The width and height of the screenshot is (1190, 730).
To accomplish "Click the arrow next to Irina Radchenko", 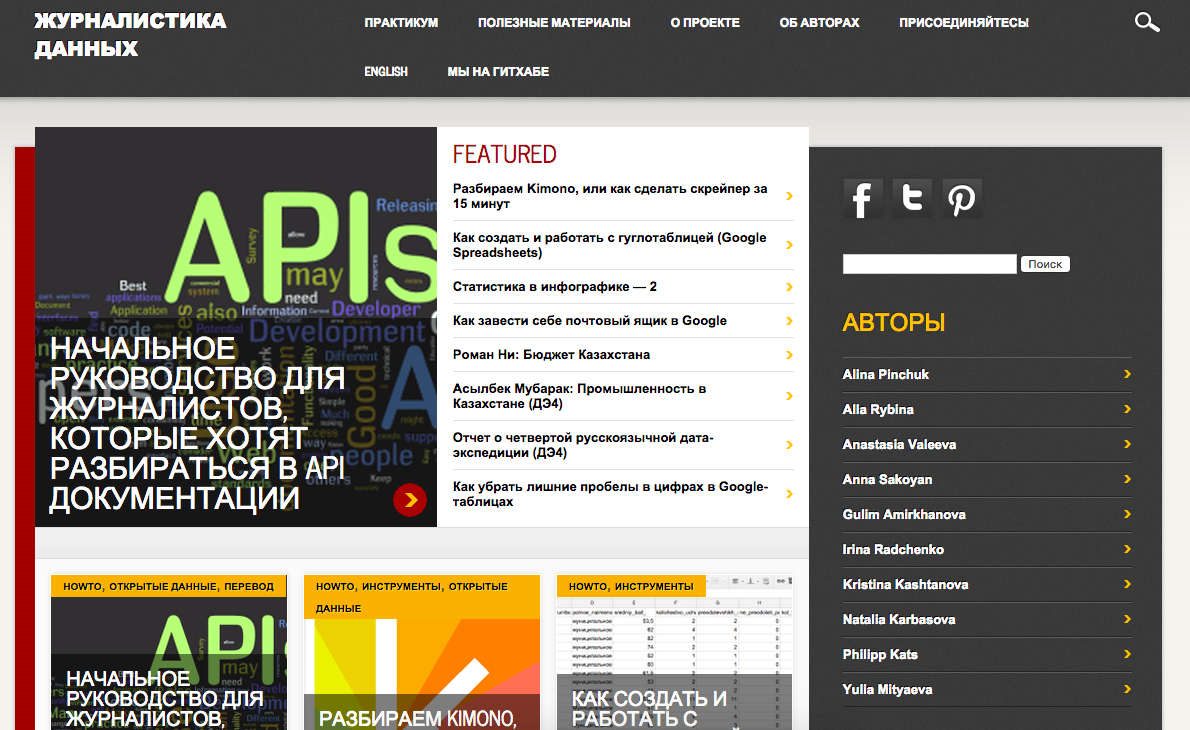I will click(1127, 549).
